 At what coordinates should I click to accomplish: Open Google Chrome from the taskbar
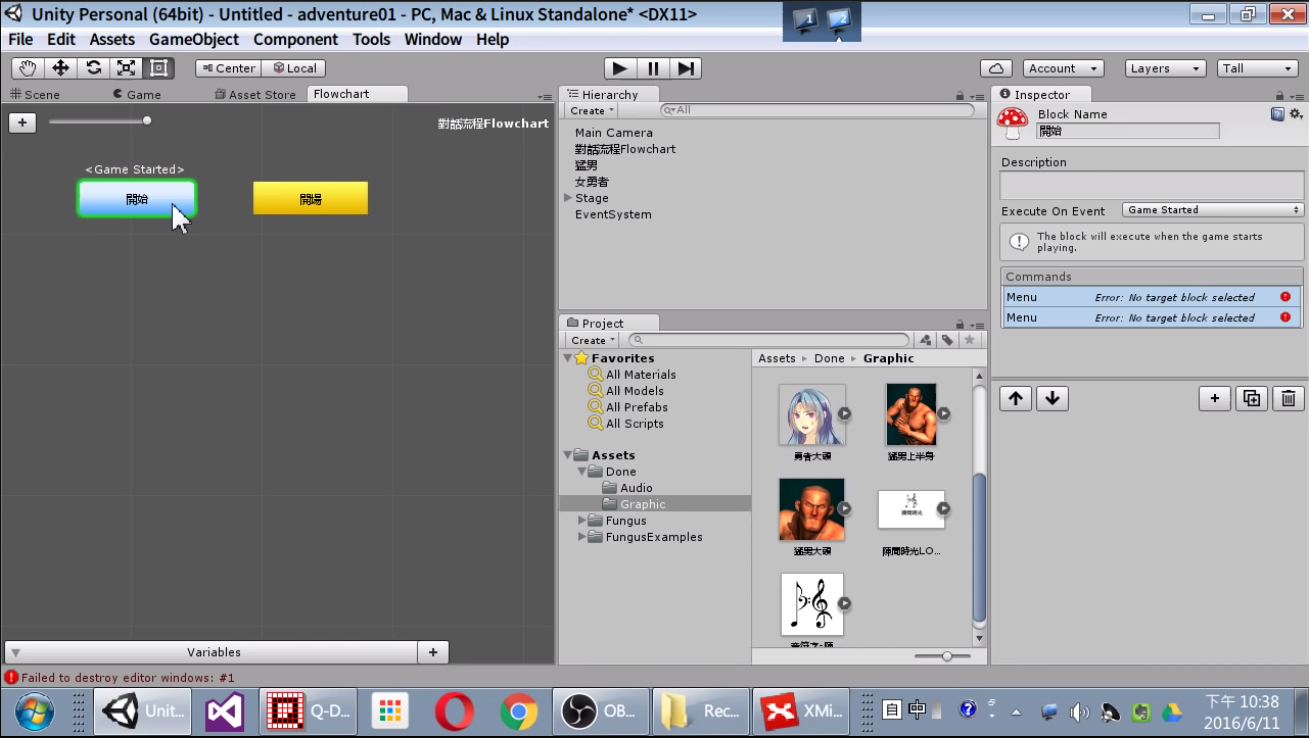[x=519, y=712]
